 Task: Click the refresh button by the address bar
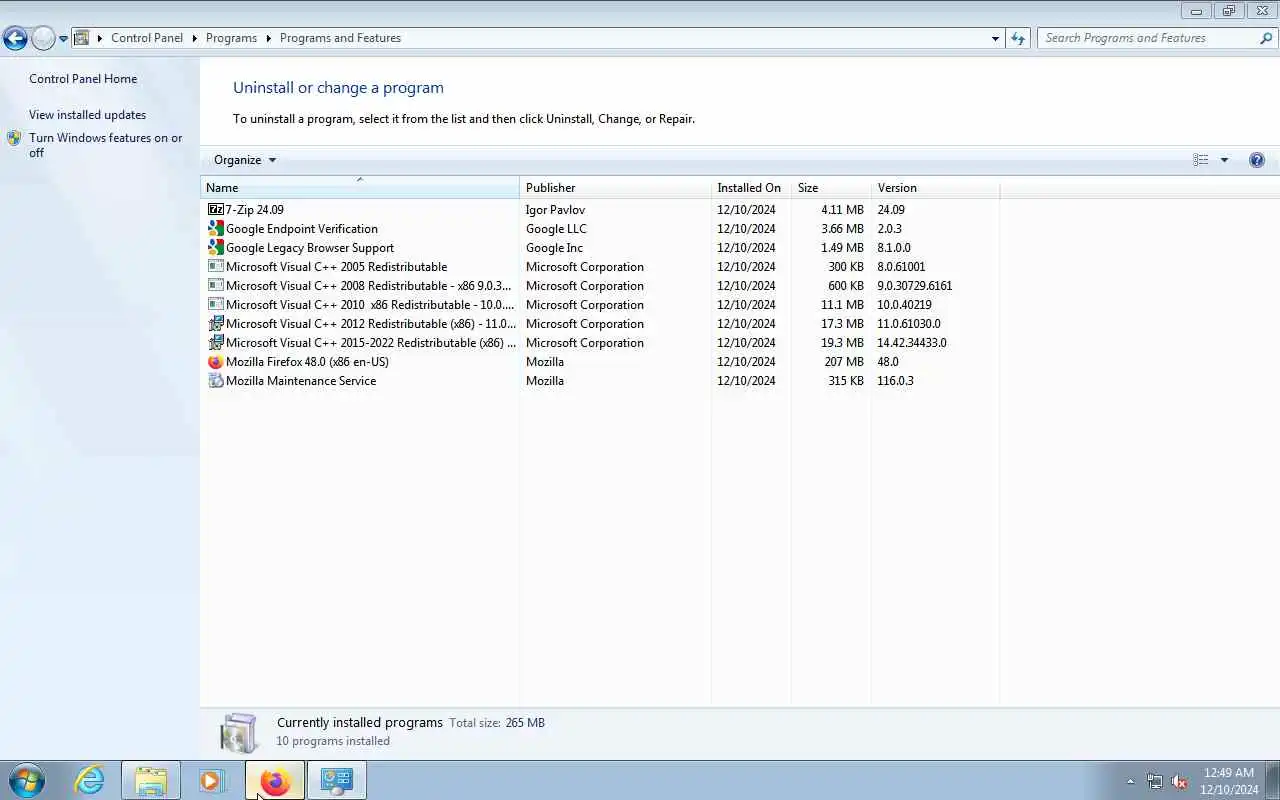pyautogui.click(x=1018, y=38)
